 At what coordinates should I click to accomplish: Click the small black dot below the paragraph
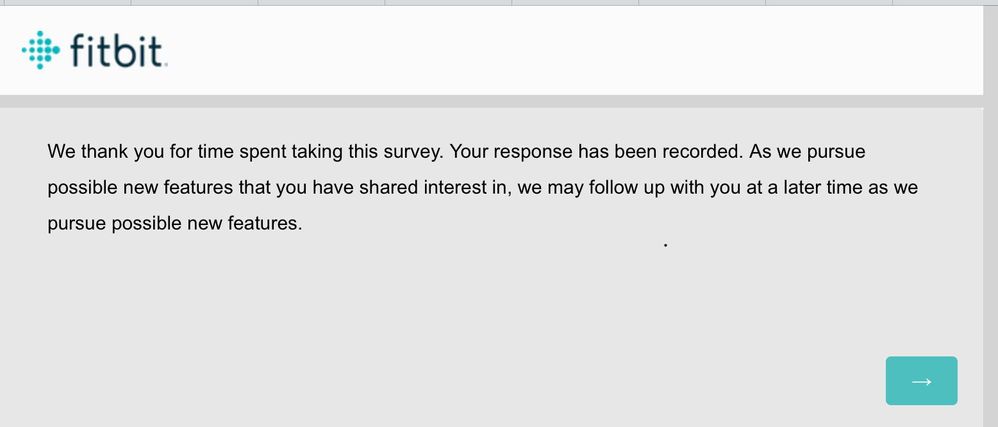[x=666, y=245]
